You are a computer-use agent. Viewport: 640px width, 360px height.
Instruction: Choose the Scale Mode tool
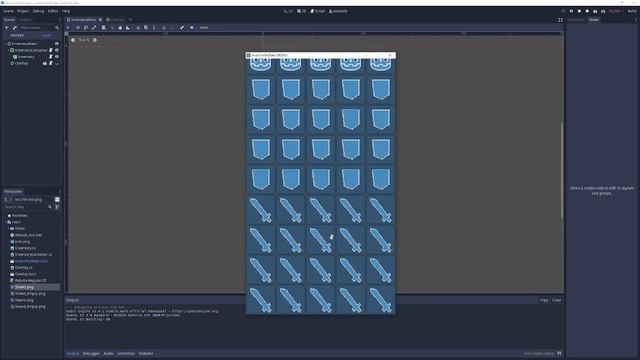94,28
